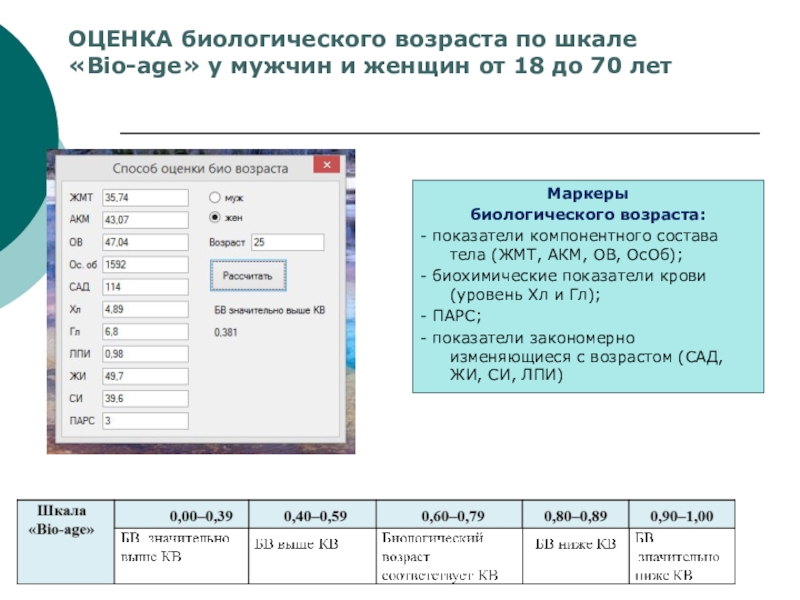Click the Гл field showing 6,8

click(145, 331)
